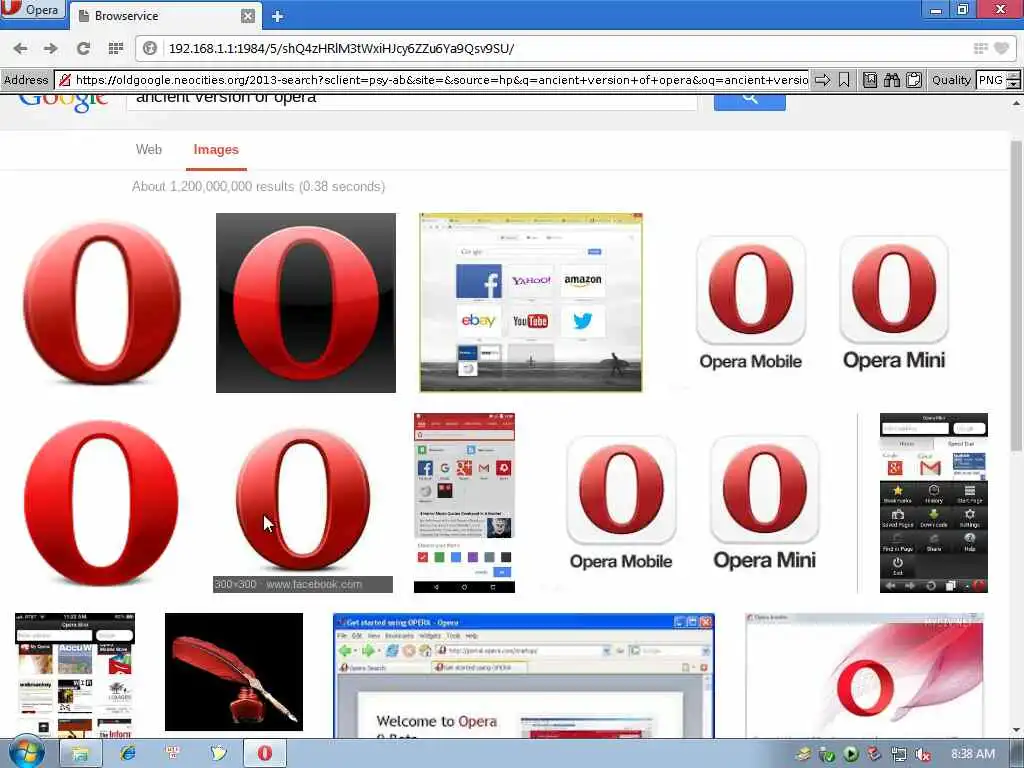
Task: Select the Images results tab
Action: click(216, 150)
